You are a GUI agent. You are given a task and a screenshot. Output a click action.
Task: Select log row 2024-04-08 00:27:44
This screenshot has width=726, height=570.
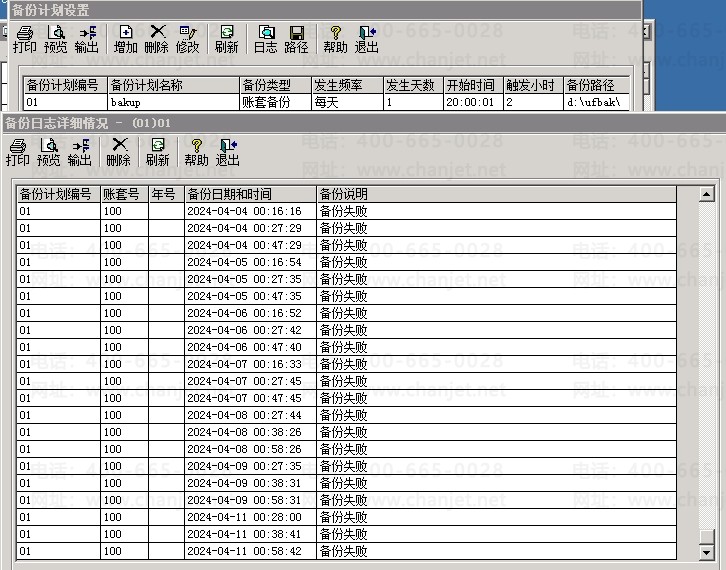(x=346, y=415)
